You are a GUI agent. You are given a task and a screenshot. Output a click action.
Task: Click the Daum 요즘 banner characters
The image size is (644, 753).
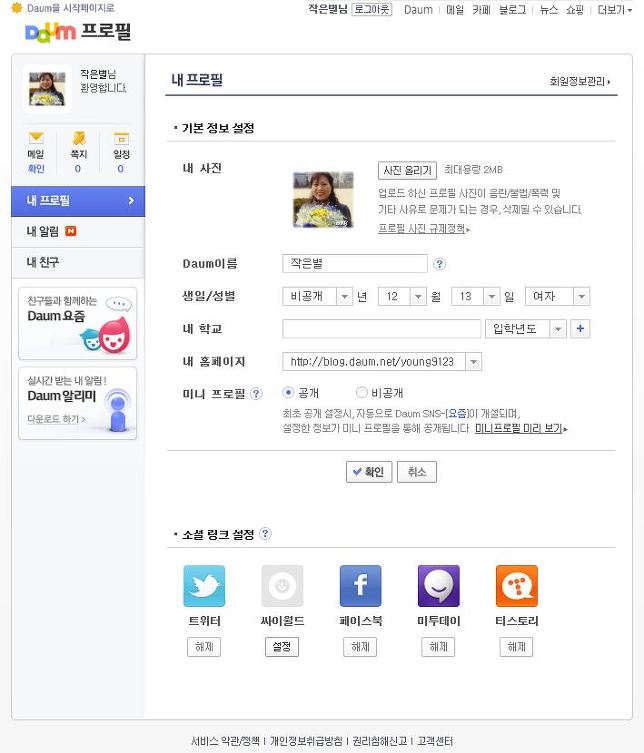tap(107, 334)
